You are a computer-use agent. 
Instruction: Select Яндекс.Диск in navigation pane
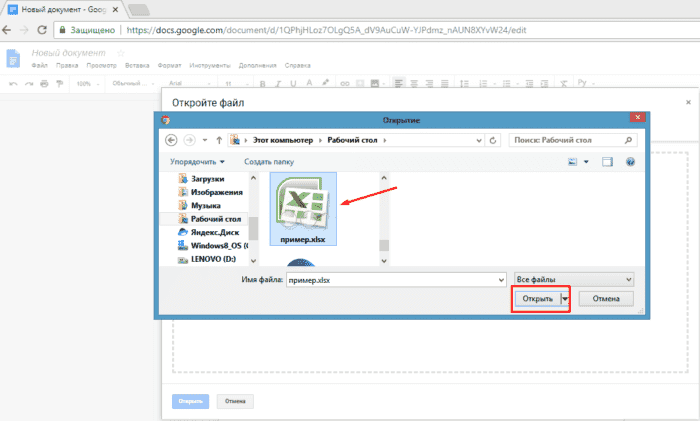(x=213, y=231)
